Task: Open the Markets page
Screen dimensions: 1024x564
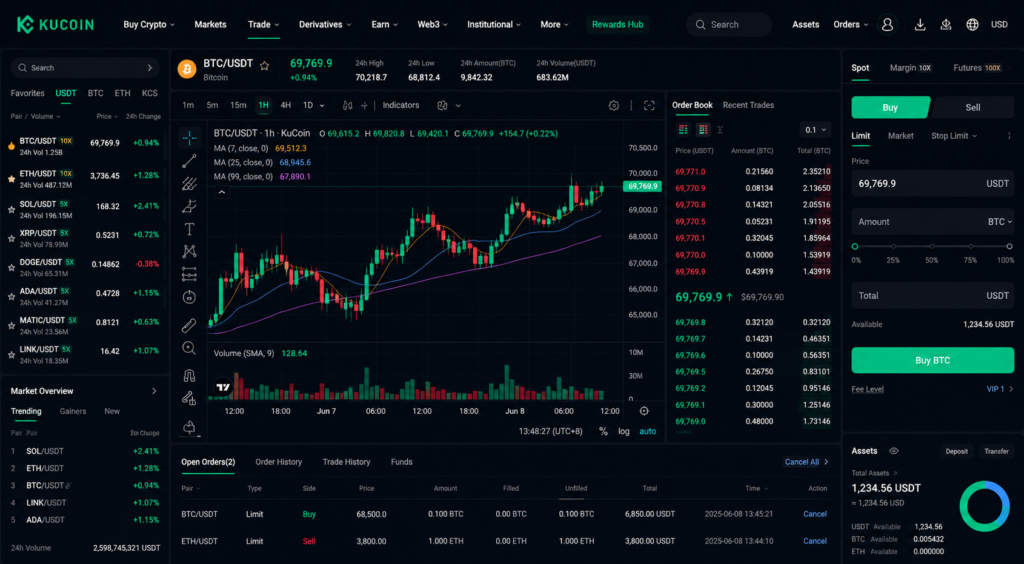Action: tap(210, 24)
